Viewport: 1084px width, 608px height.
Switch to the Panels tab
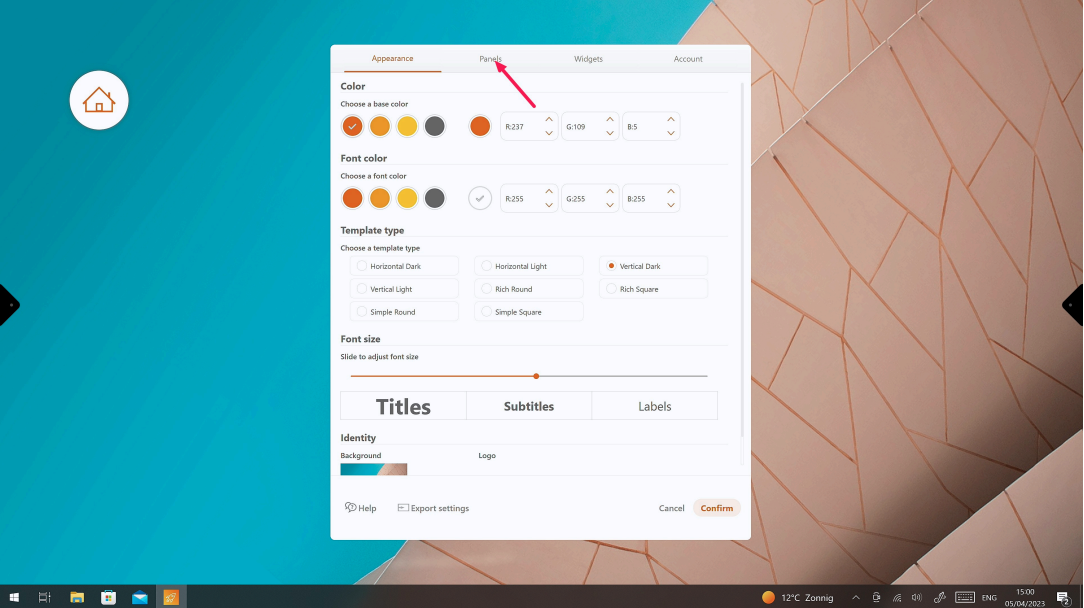point(490,59)
